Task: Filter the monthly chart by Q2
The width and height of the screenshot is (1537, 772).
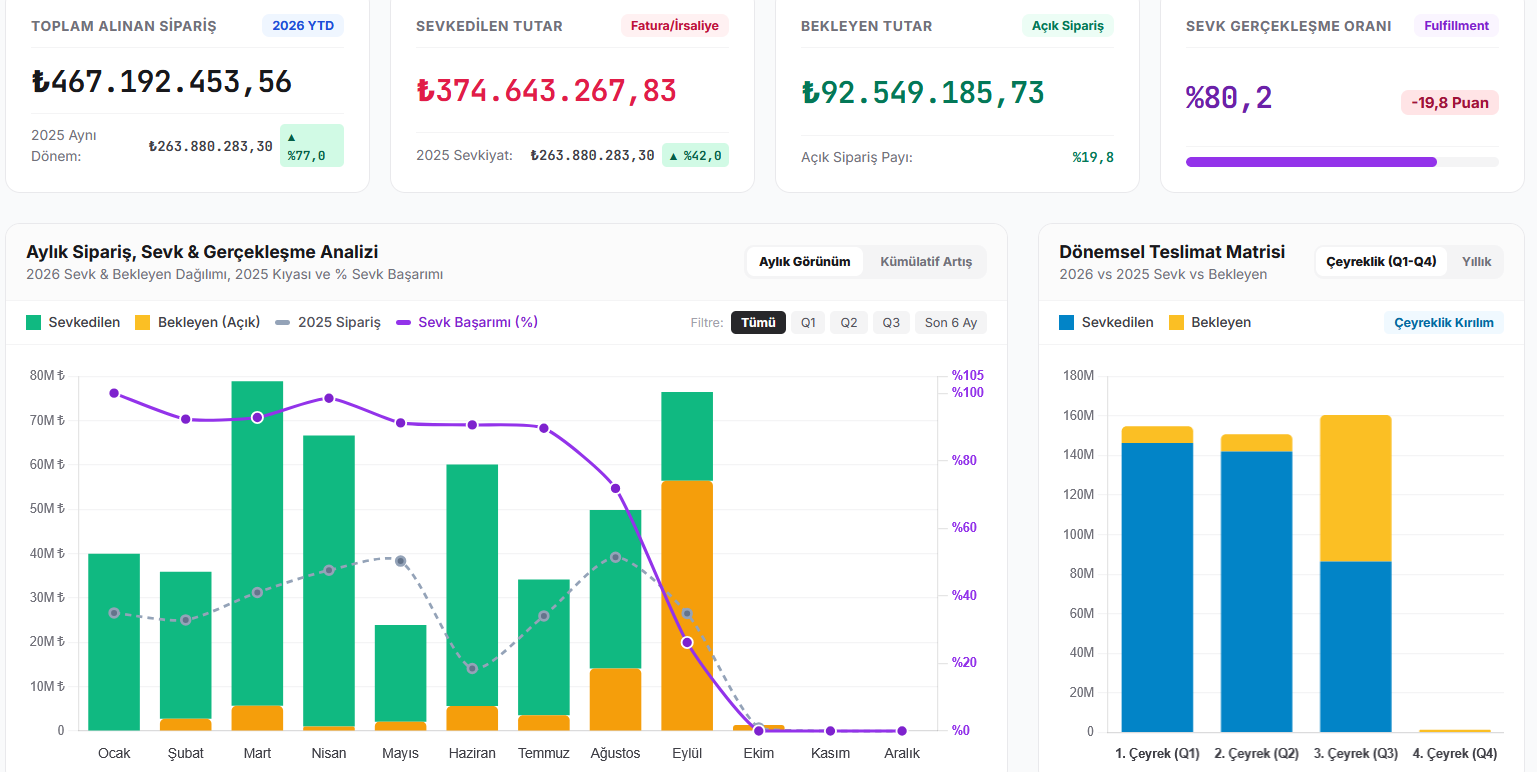Action: 849,322
